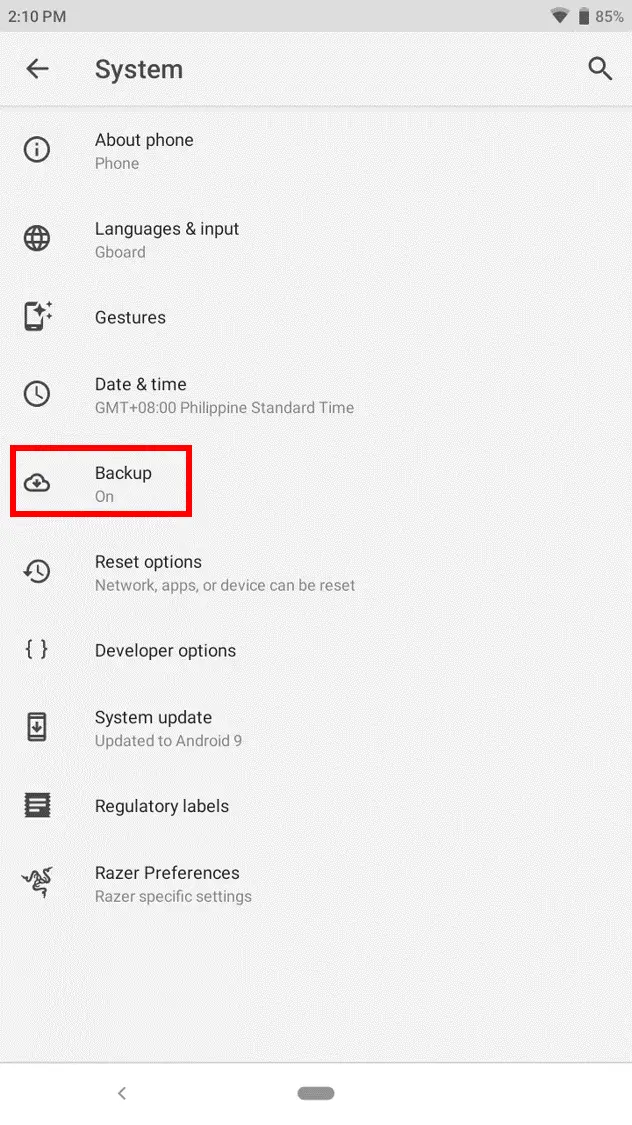Tap the back arrow in the header
632x1125 pixels.
[x=37, y=69]
